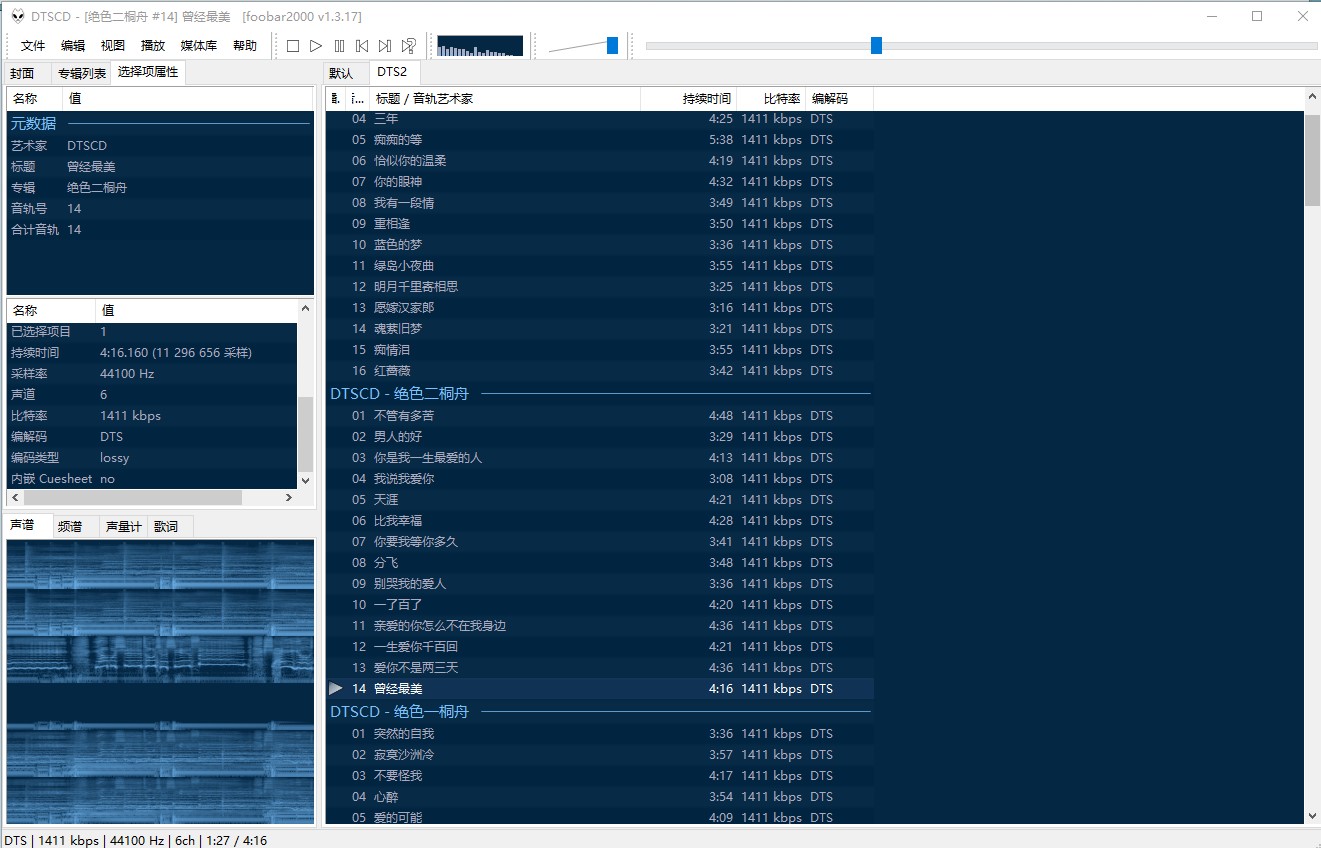Click the track-number 'i...' column header
Image resolution: width=1321 pixels, height=848 pixels.
357,99
